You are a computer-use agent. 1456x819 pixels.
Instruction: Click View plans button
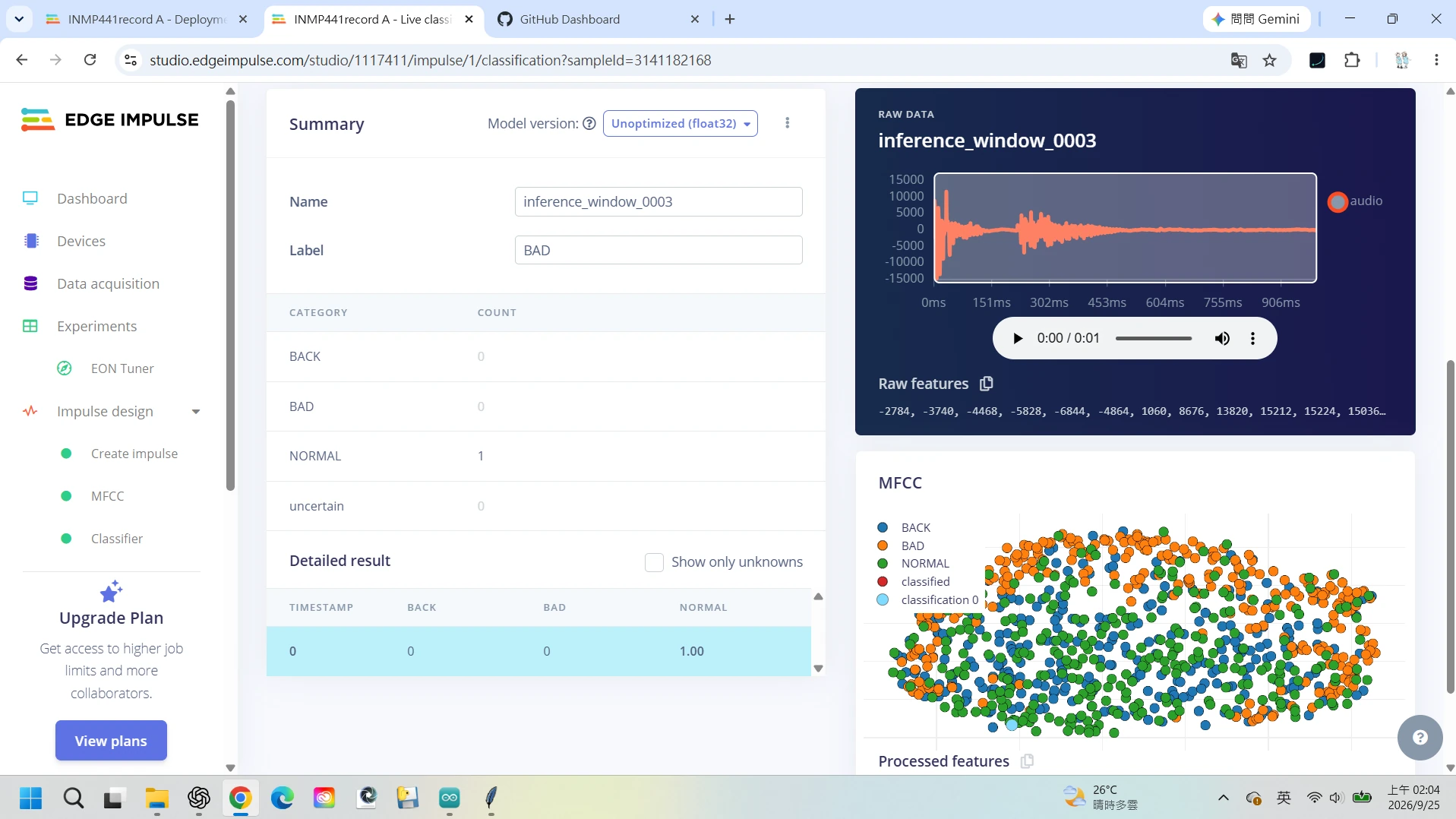pos(111,741)
